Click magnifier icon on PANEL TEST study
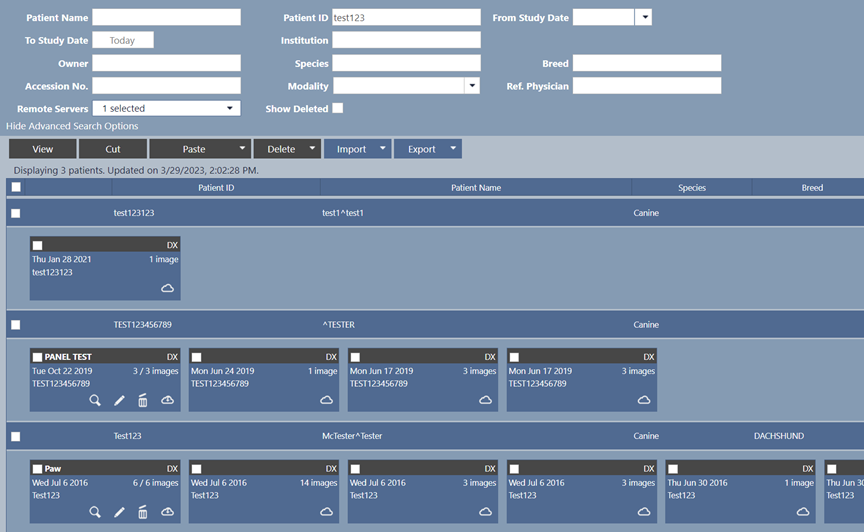The width and height of the screenshot is (864, 532). point(95,400)
